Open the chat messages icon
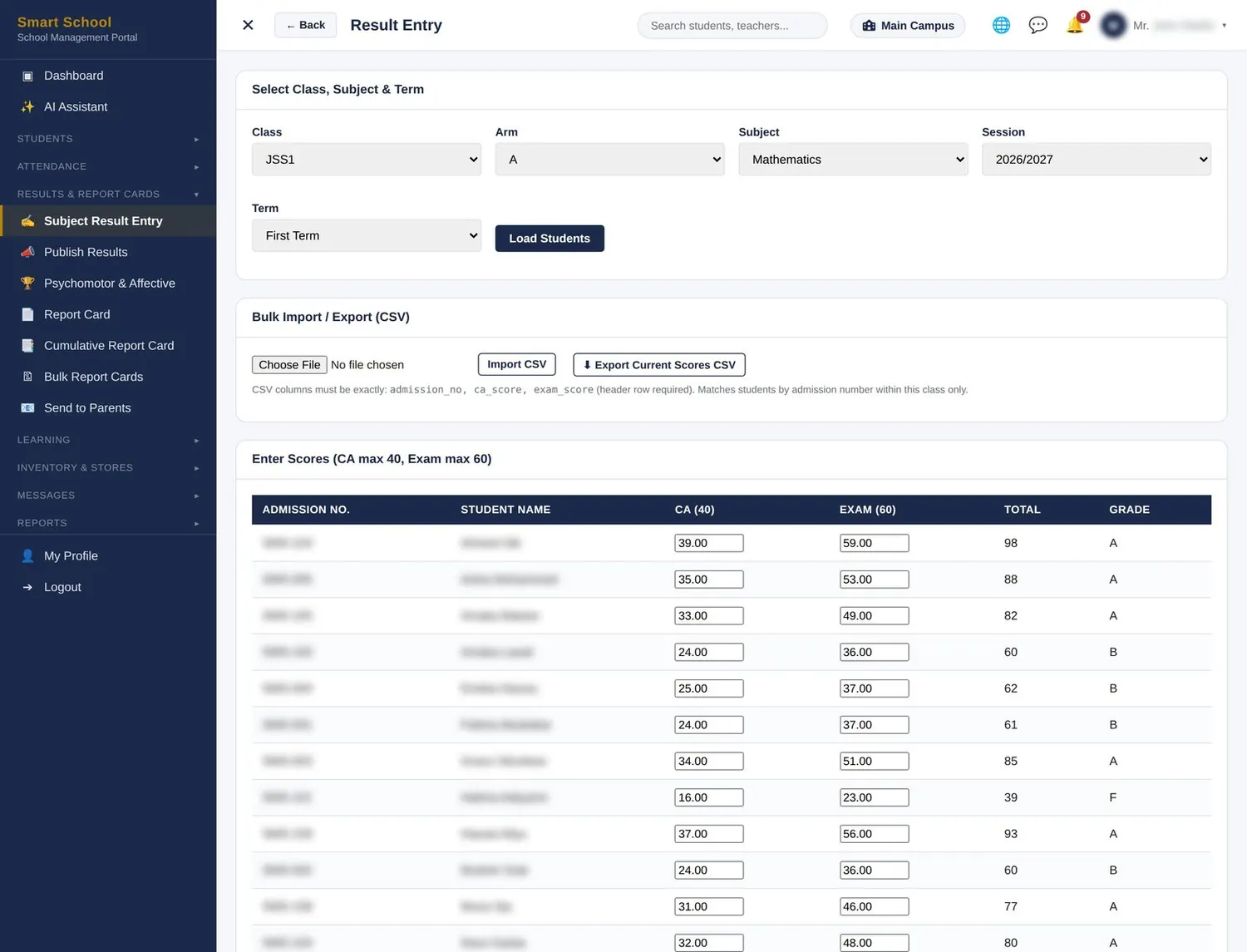This screenshot has height=952, width=1247. coord(1038,25)
